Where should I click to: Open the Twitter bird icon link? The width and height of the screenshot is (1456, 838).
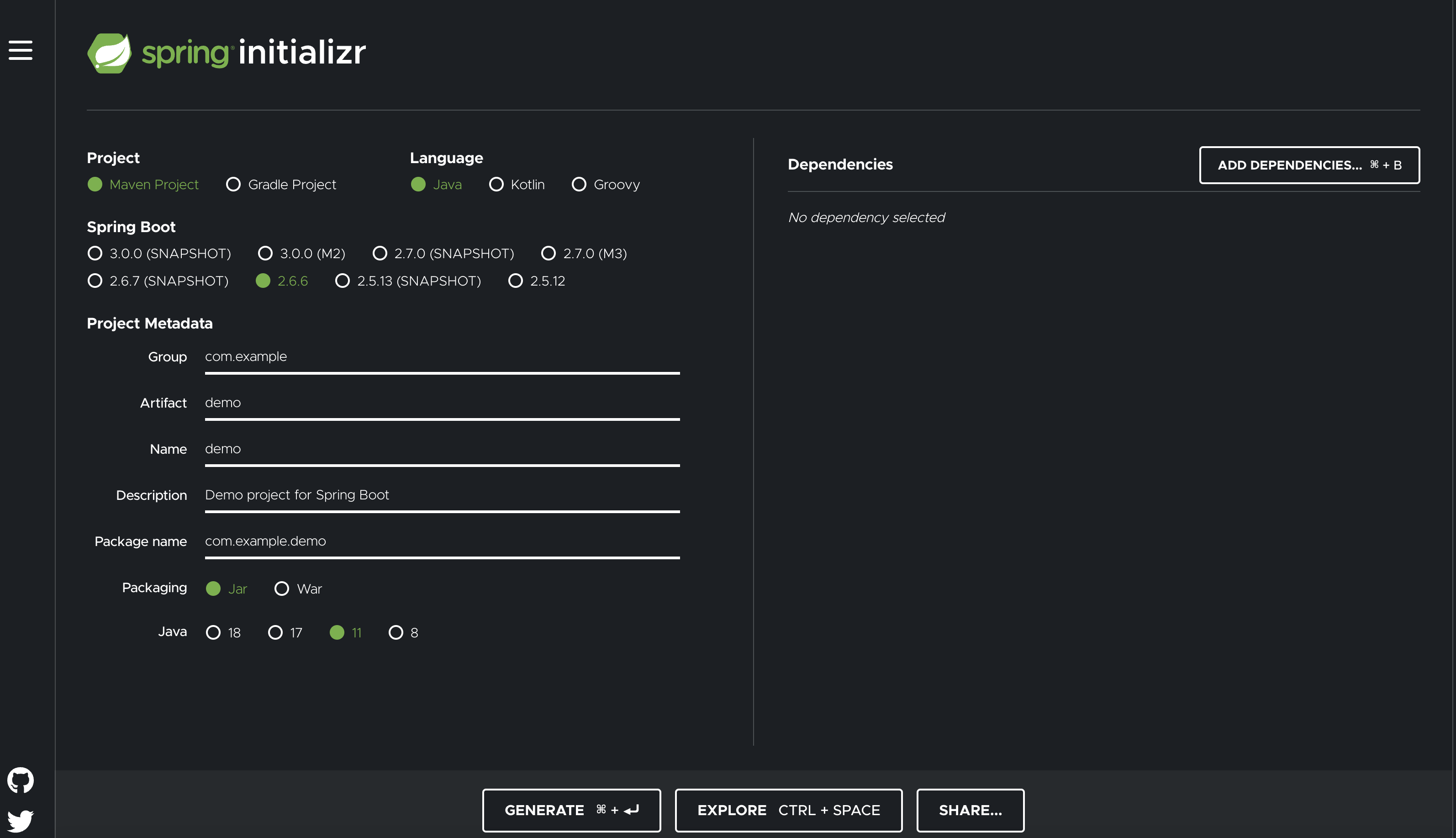[21, 820]
